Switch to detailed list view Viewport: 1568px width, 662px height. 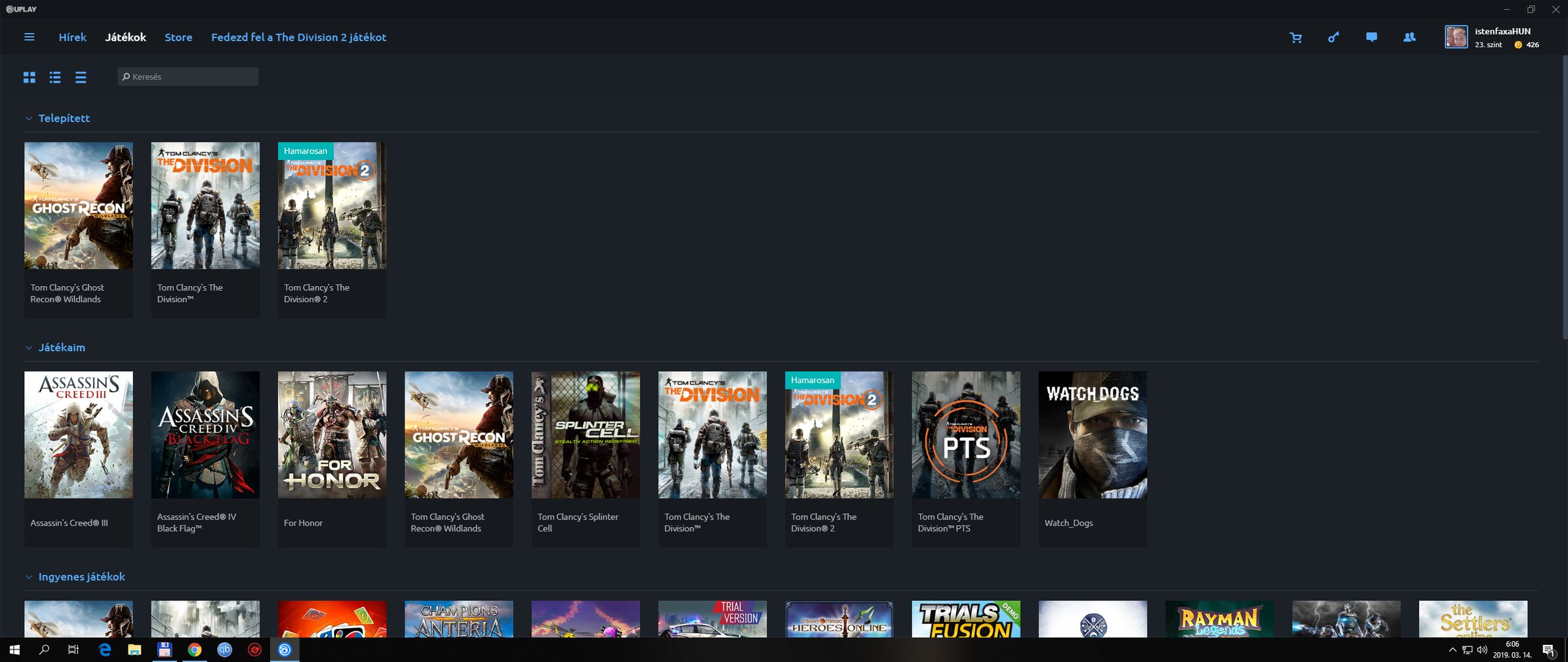(55, 77)
